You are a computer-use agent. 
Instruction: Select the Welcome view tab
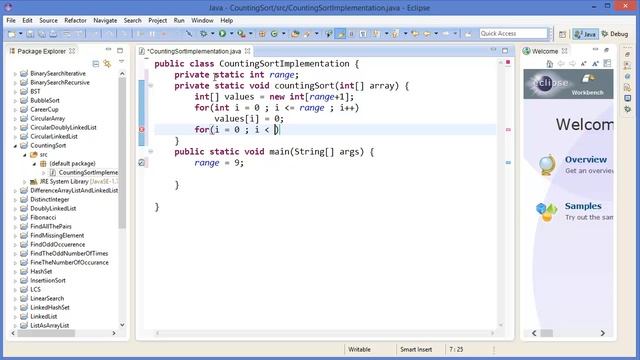544,51
